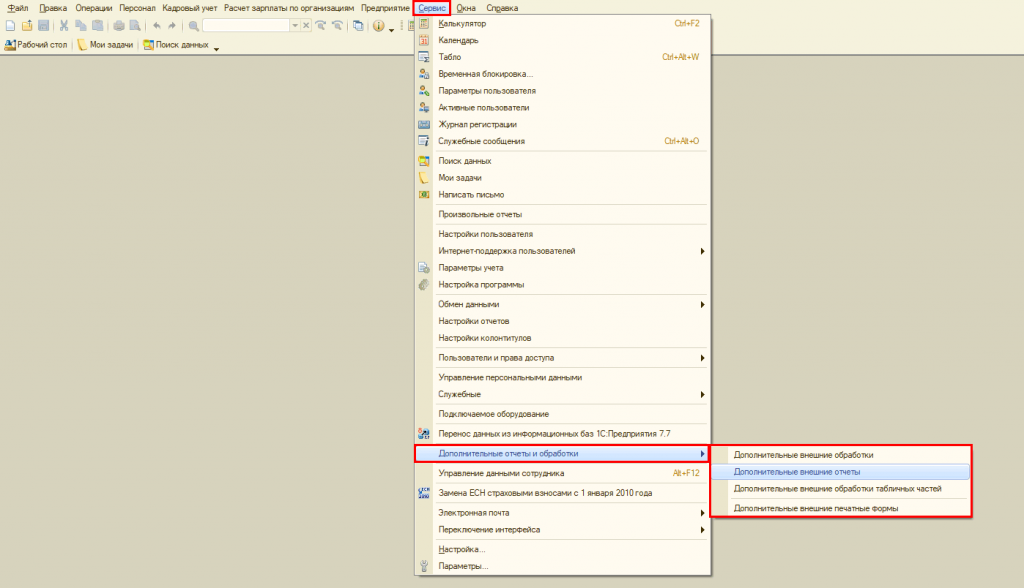
Task: Click the Save disk icon in toolbar
Action: pos(44,25)
